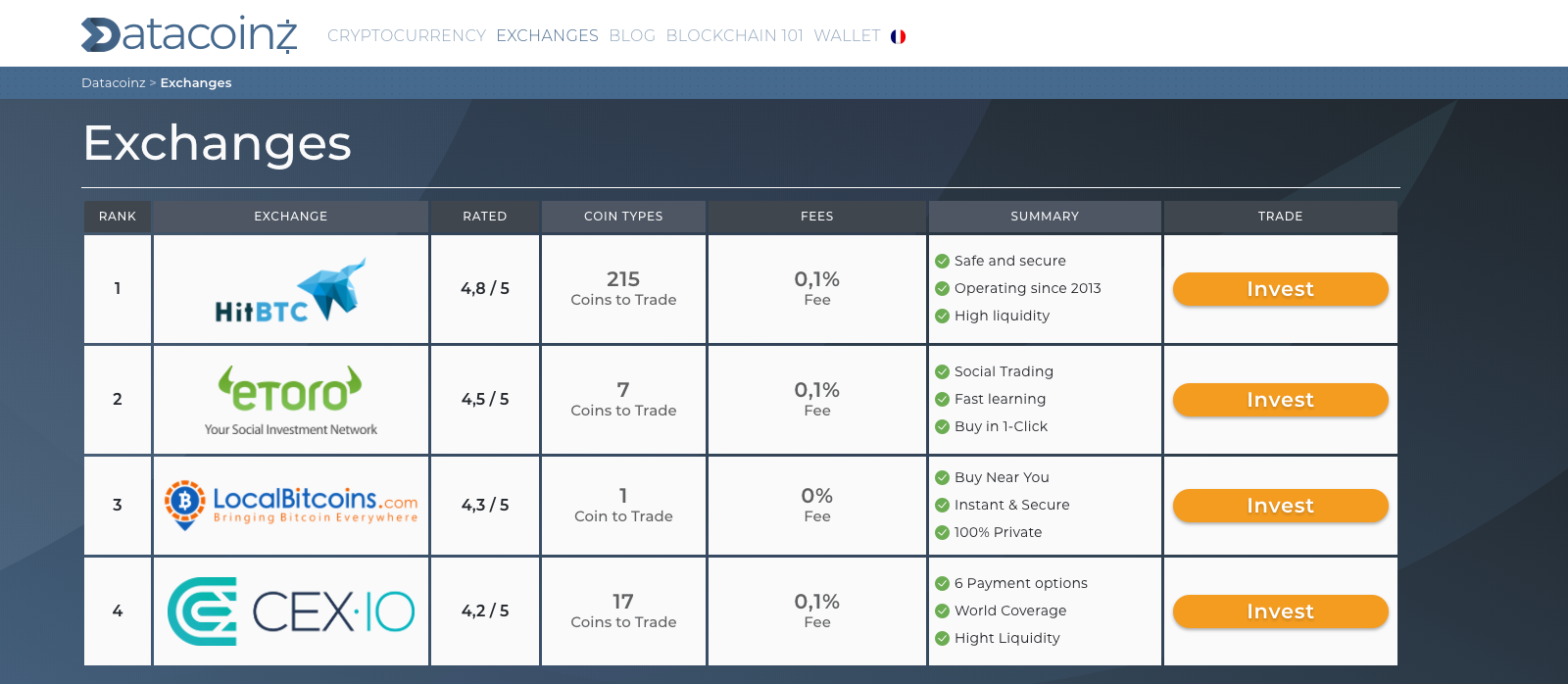Open the Cryptocurrency menu item
This screenshot has width=1568, height=684.
pos(407,35)
